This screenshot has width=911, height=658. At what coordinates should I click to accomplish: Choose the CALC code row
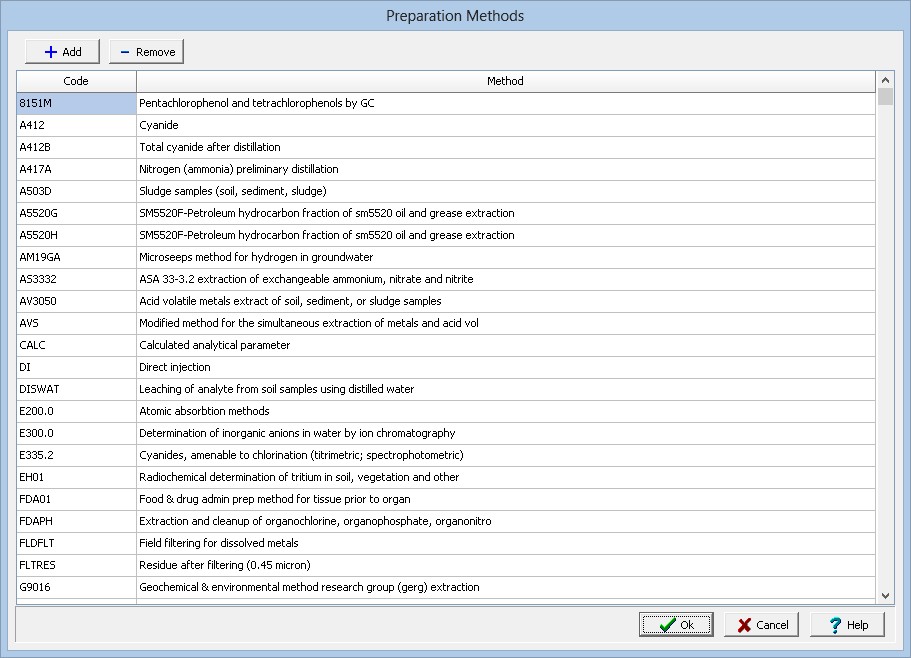[76, 345]
